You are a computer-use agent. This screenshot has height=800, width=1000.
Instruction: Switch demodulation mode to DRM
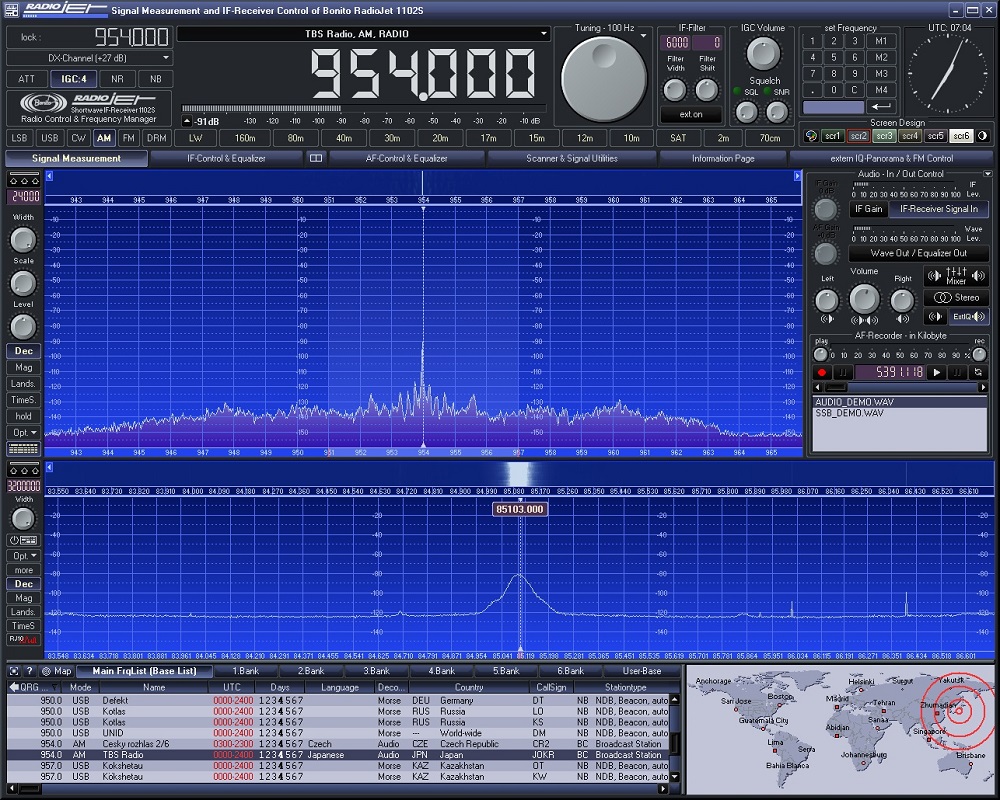(156, 138)
